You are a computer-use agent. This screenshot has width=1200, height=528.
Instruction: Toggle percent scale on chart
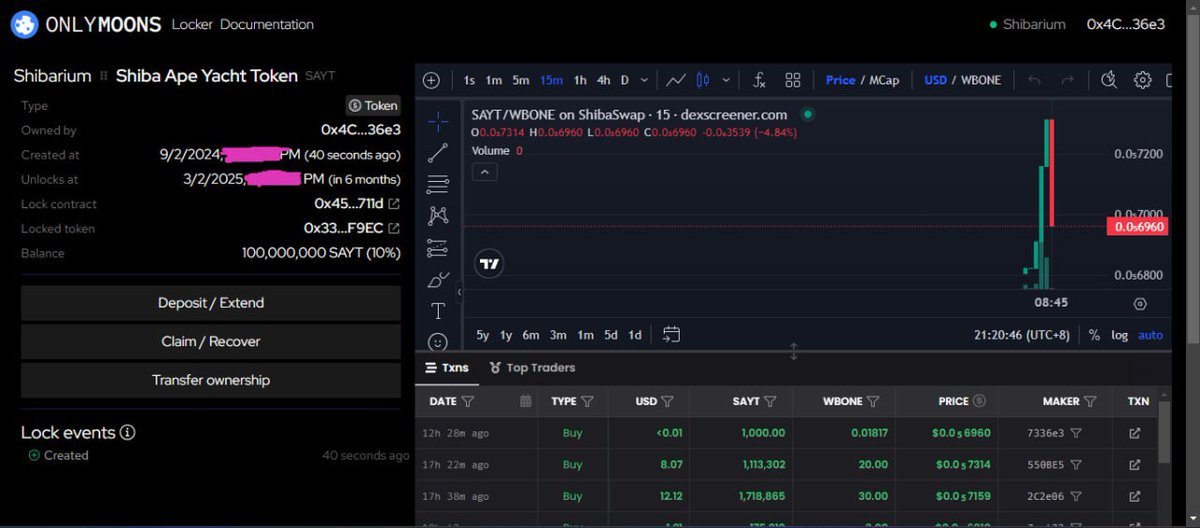1094,335
